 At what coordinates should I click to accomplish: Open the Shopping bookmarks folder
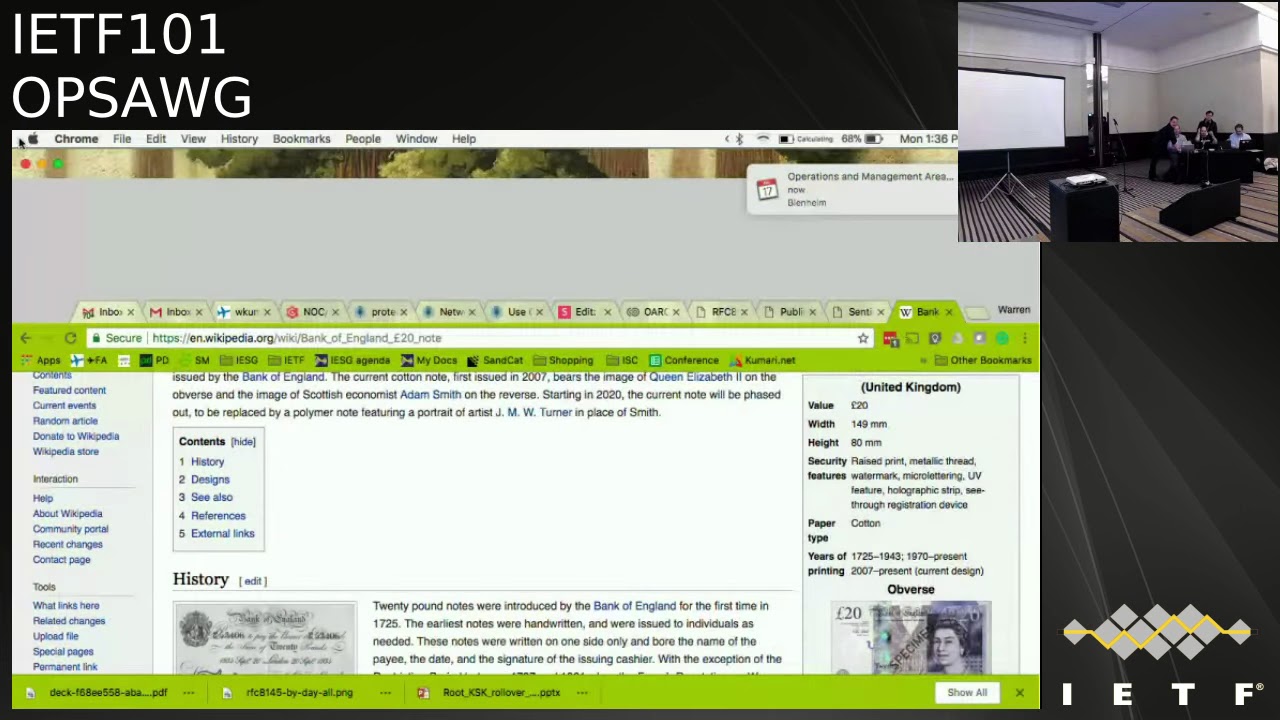[x=563, y=360]
